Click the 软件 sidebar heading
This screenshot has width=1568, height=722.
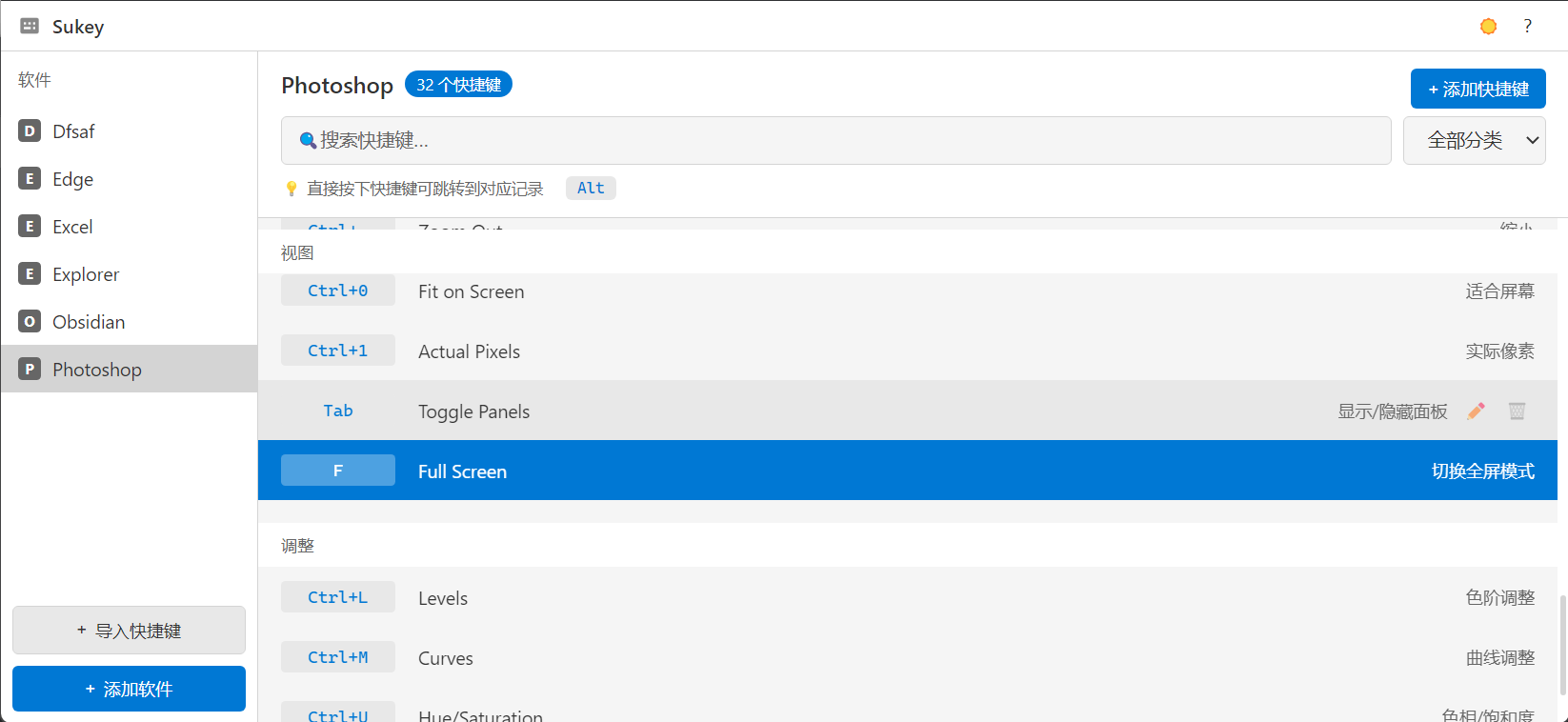point(34,80)
